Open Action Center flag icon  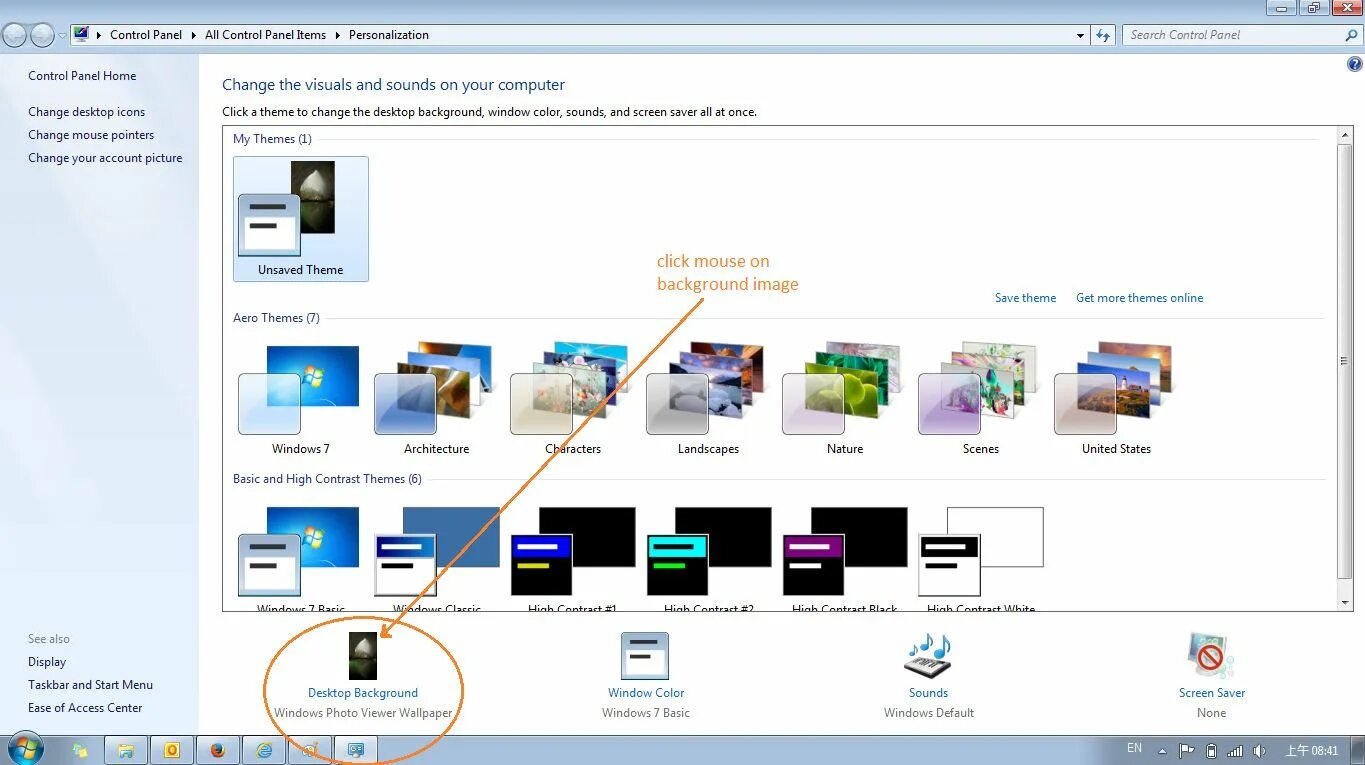tap(1187, 751)
